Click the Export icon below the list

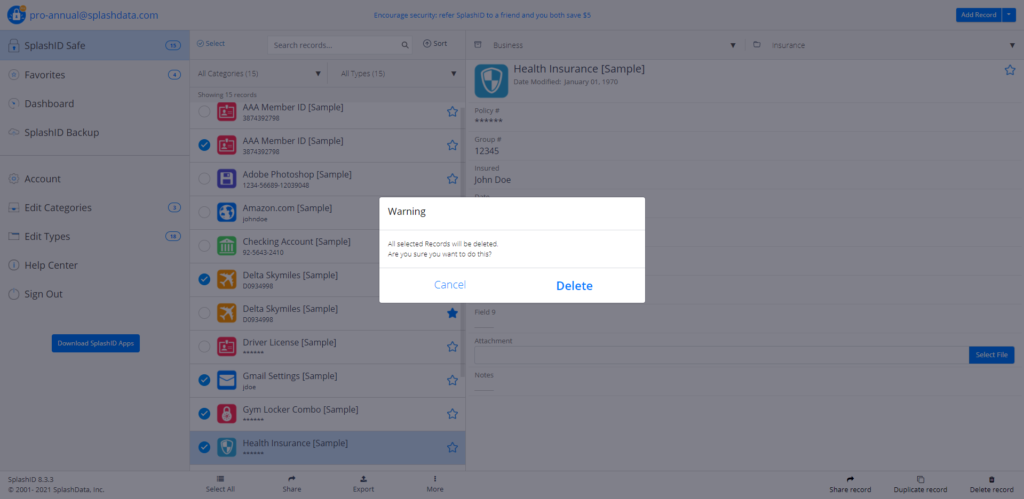(x=363, y=479)
